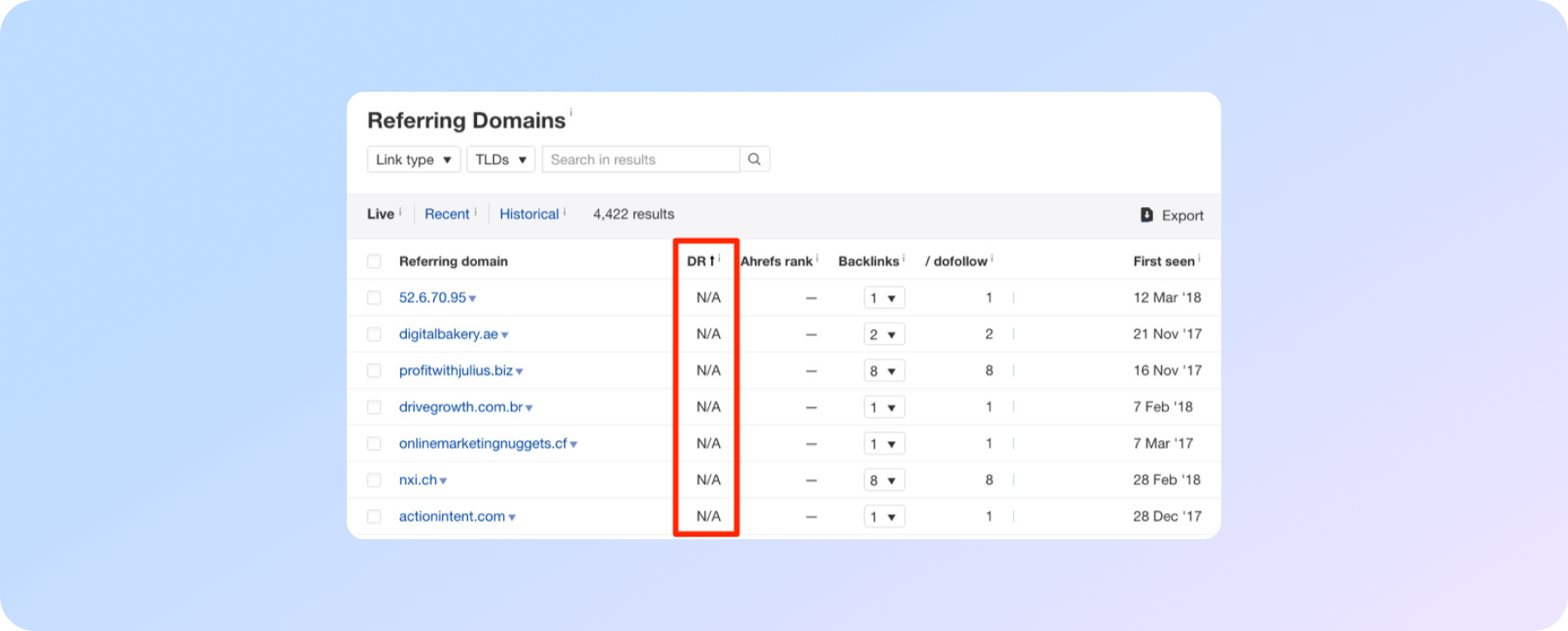Expand backlinks dropdown for onlinemarketingnuggets.cf
This screenshot has height=631, width=1568.
(x=884, y=444)
